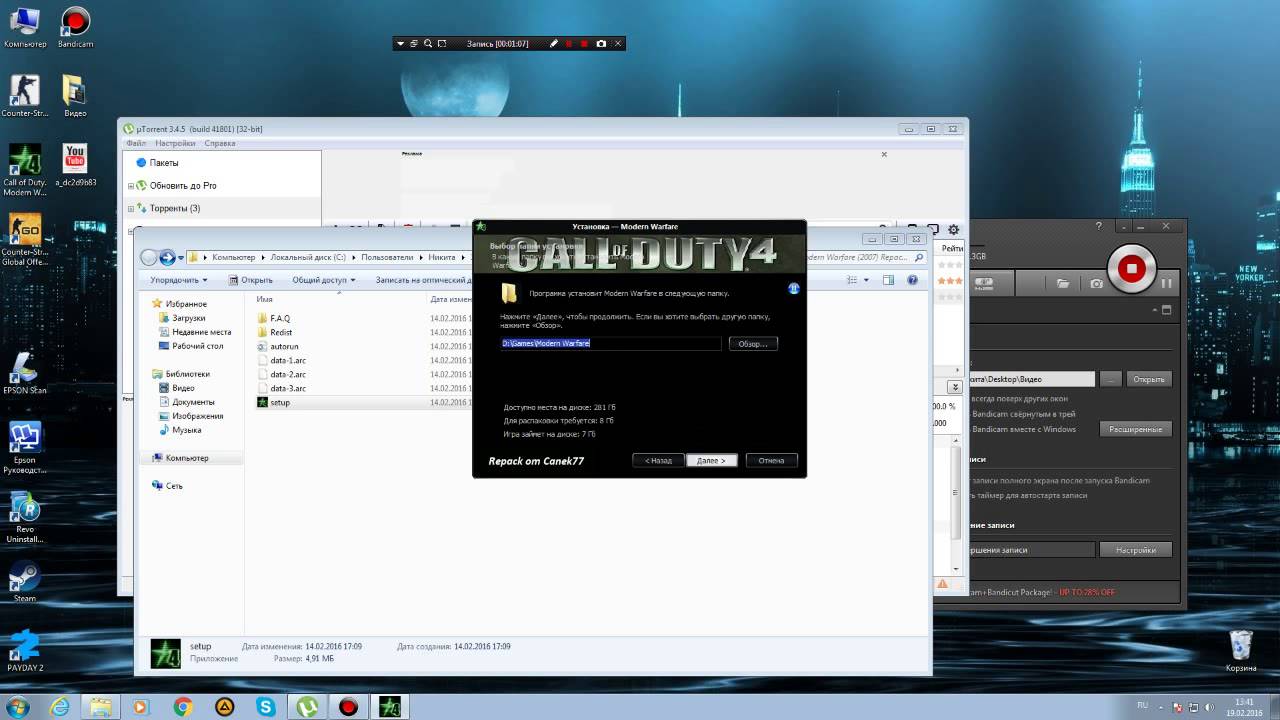Open folder browser with Обзор button
This screenshot has width=1280, height=720.
click(753, 343)
